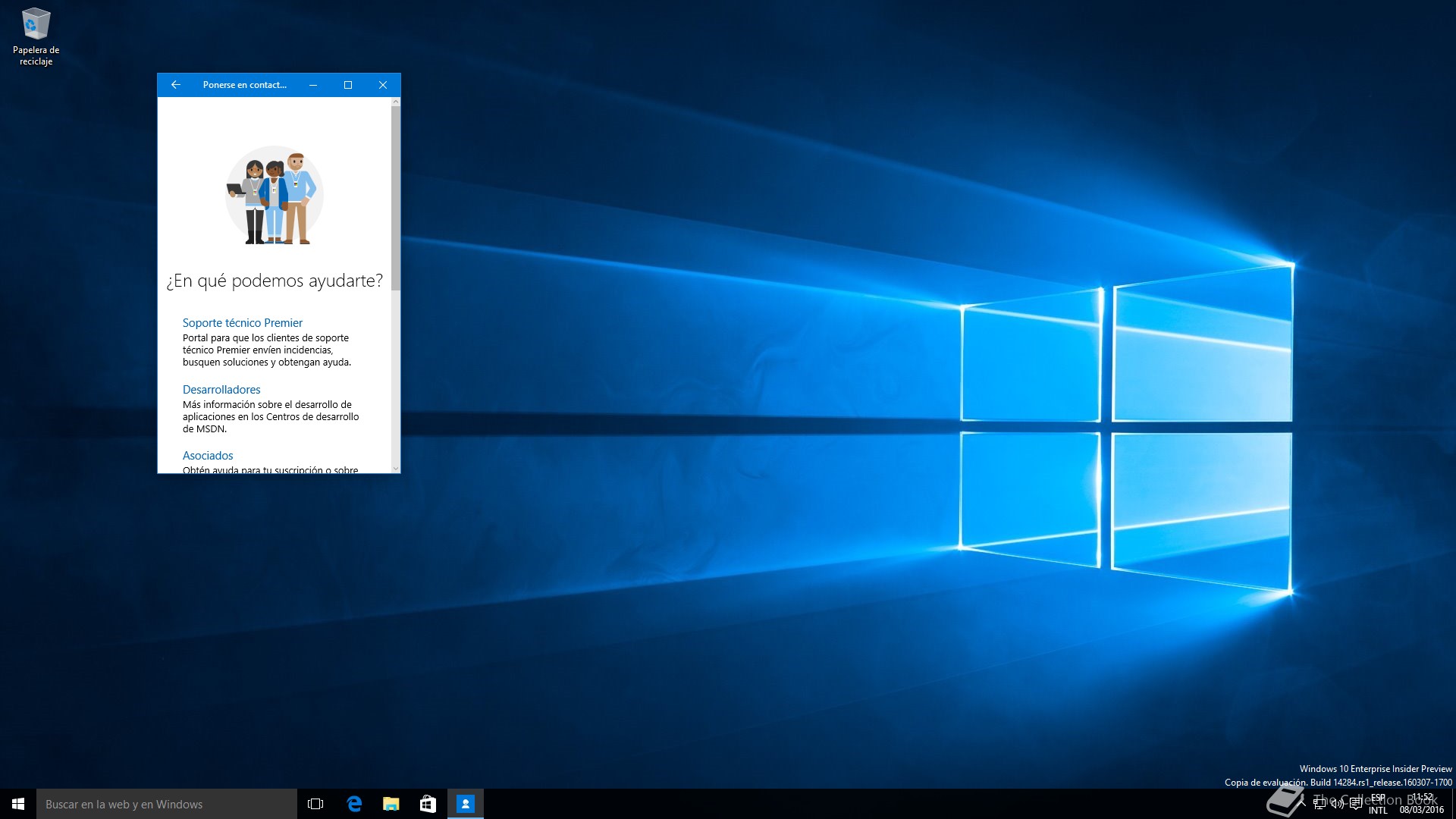Image resolution: width=1456 pixels, height=819 pixels.
Task: Open the ESP INTL language selector
Action: 1378,804
